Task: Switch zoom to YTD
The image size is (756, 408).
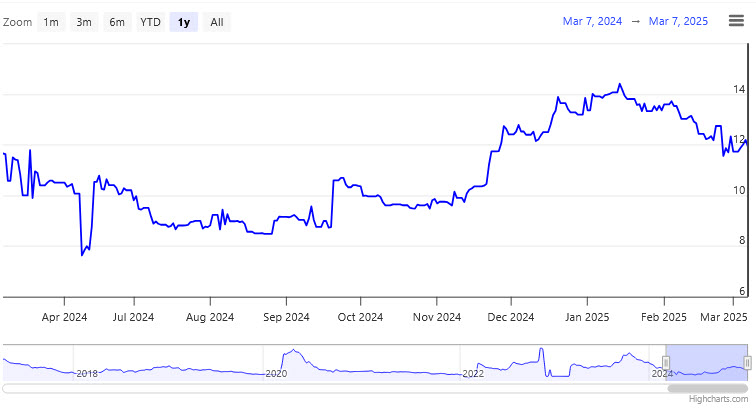Action: coord(150,22)
